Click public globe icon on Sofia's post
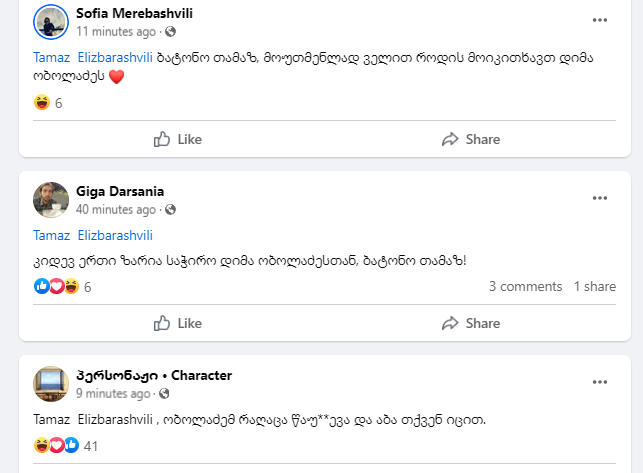The width and height of the screenshot is (643, 473). 158,31
